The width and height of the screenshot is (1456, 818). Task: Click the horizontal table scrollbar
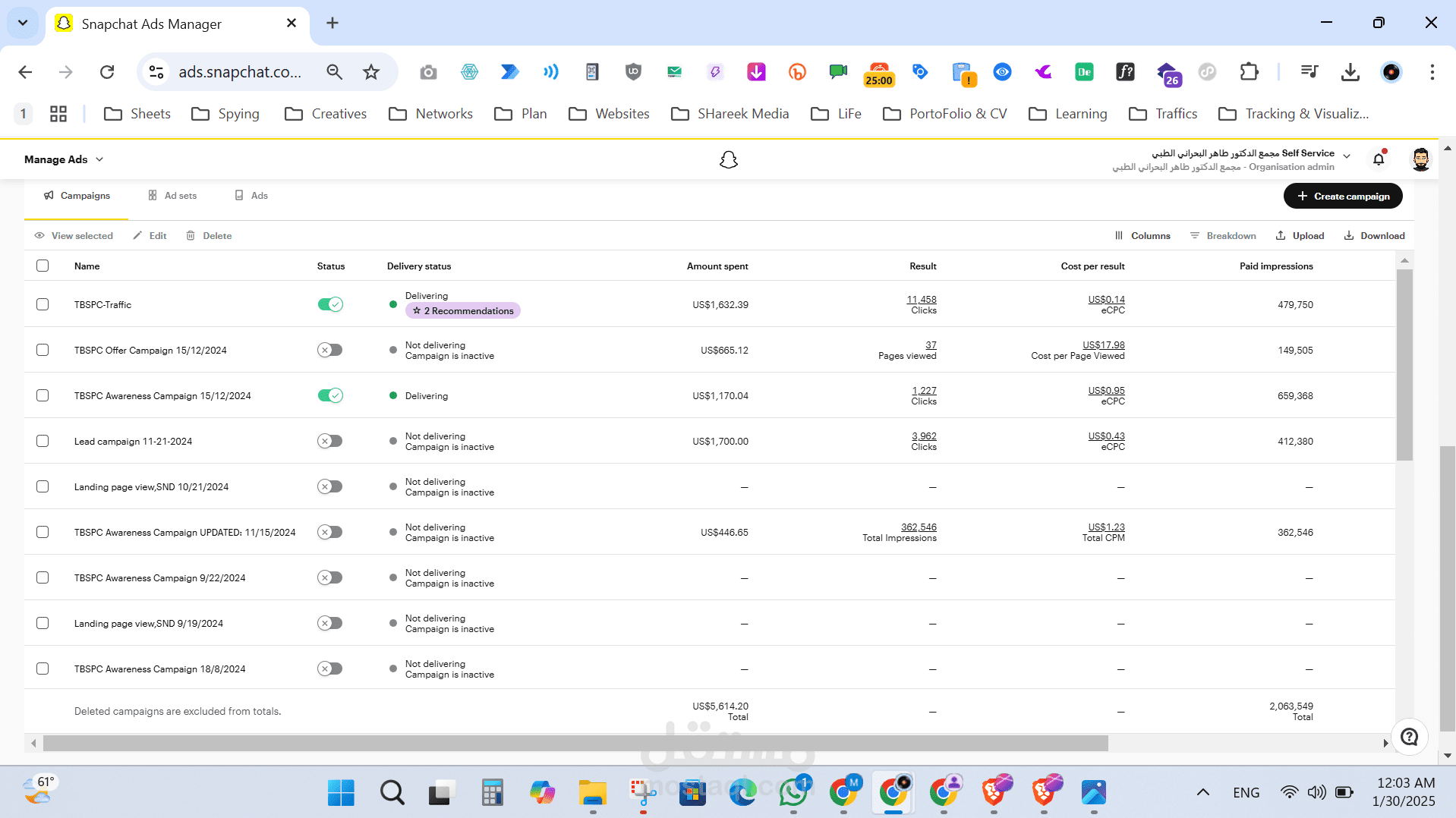[x=575, y=744]
